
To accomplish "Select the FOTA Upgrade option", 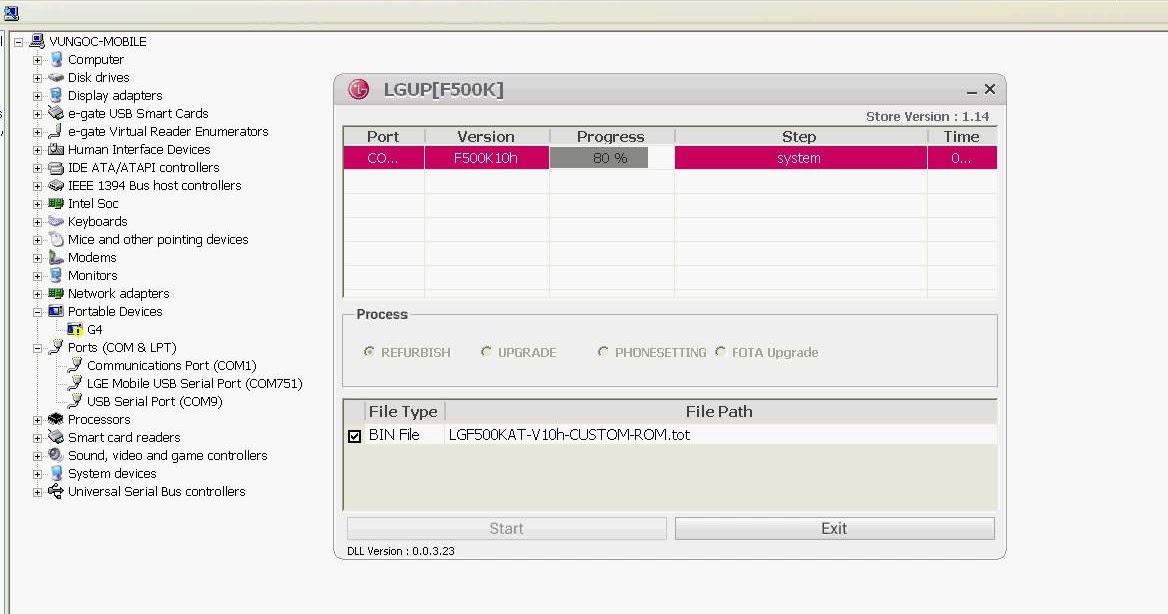I will point(720,352).
